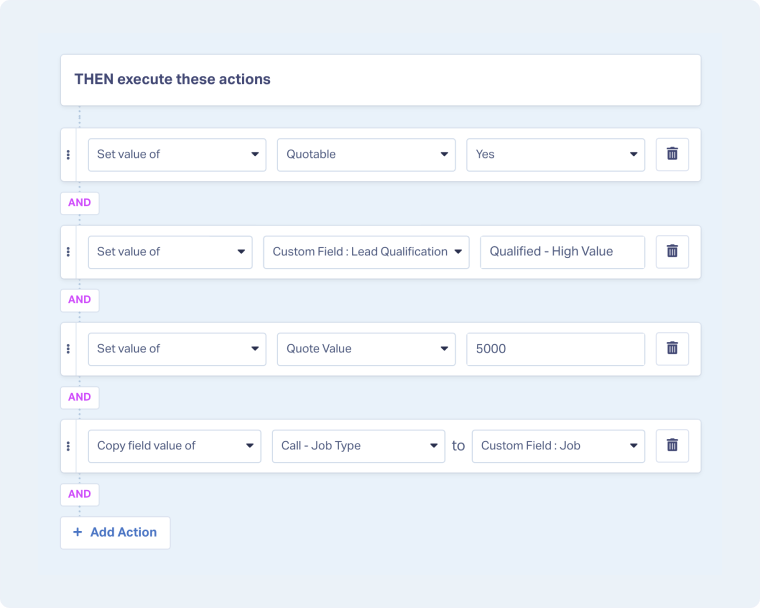This screenshot has height=608, width=760.
Task: Click the Qualified - High Value input
Action: pos(562,251)
